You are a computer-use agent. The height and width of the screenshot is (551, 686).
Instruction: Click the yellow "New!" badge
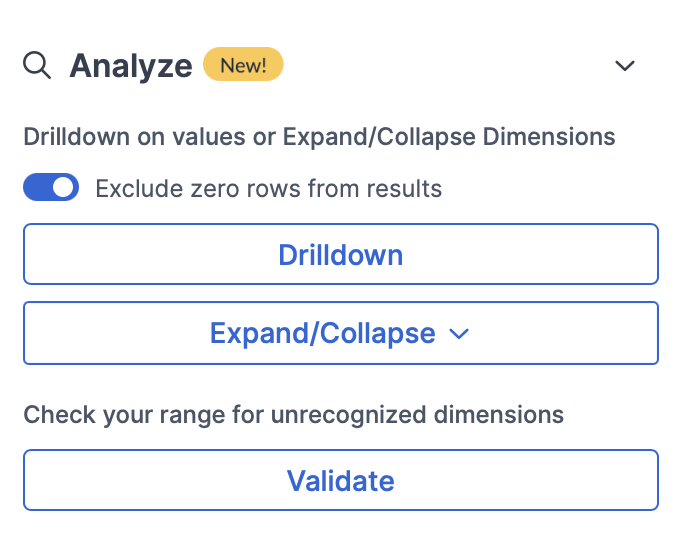[243, 66]
